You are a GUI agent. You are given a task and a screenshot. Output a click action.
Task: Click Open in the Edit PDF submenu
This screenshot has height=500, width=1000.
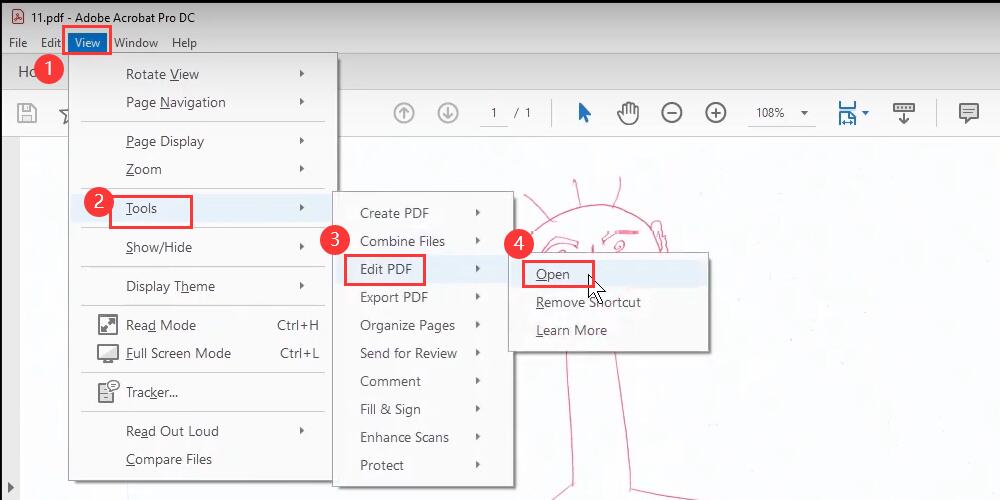coord(553,274)
